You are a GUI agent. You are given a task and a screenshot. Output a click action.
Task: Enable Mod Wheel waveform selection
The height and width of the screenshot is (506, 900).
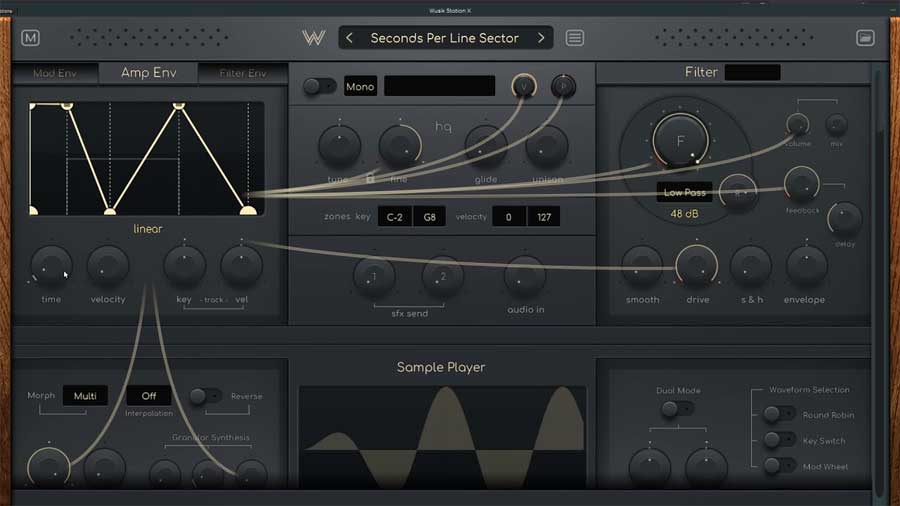coord(779,465)
